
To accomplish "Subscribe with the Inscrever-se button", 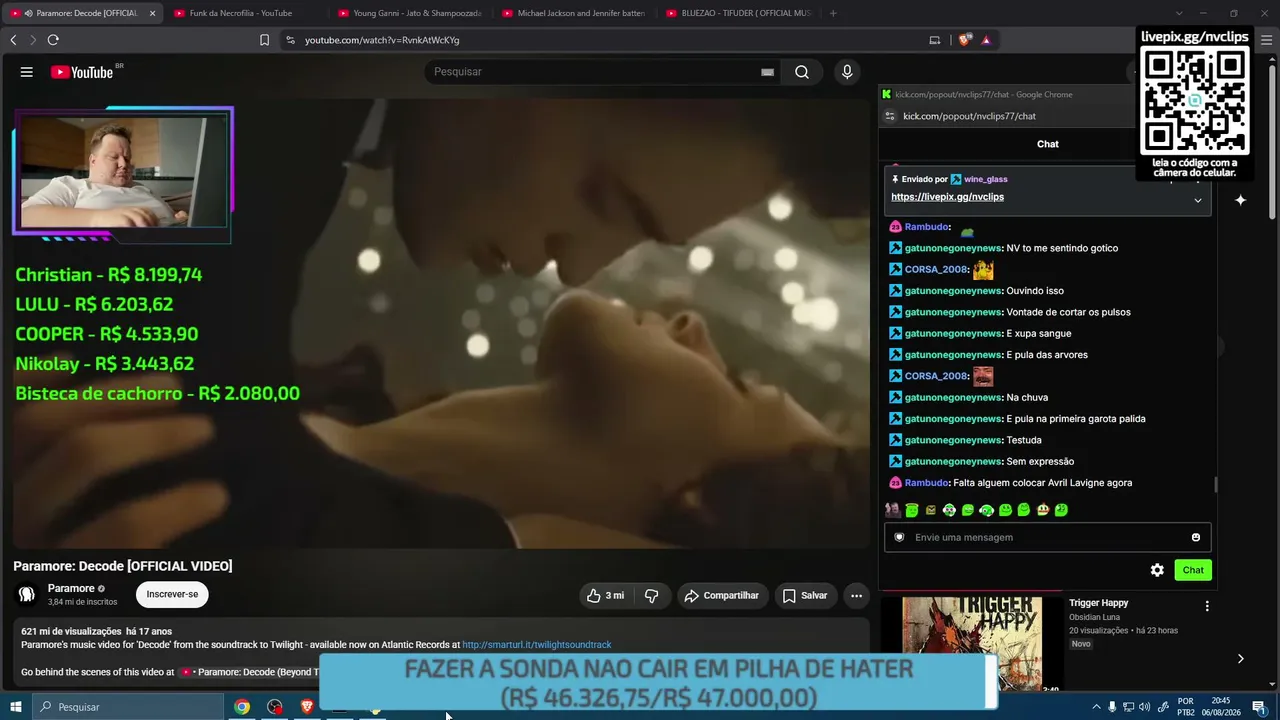I will 172,594.
